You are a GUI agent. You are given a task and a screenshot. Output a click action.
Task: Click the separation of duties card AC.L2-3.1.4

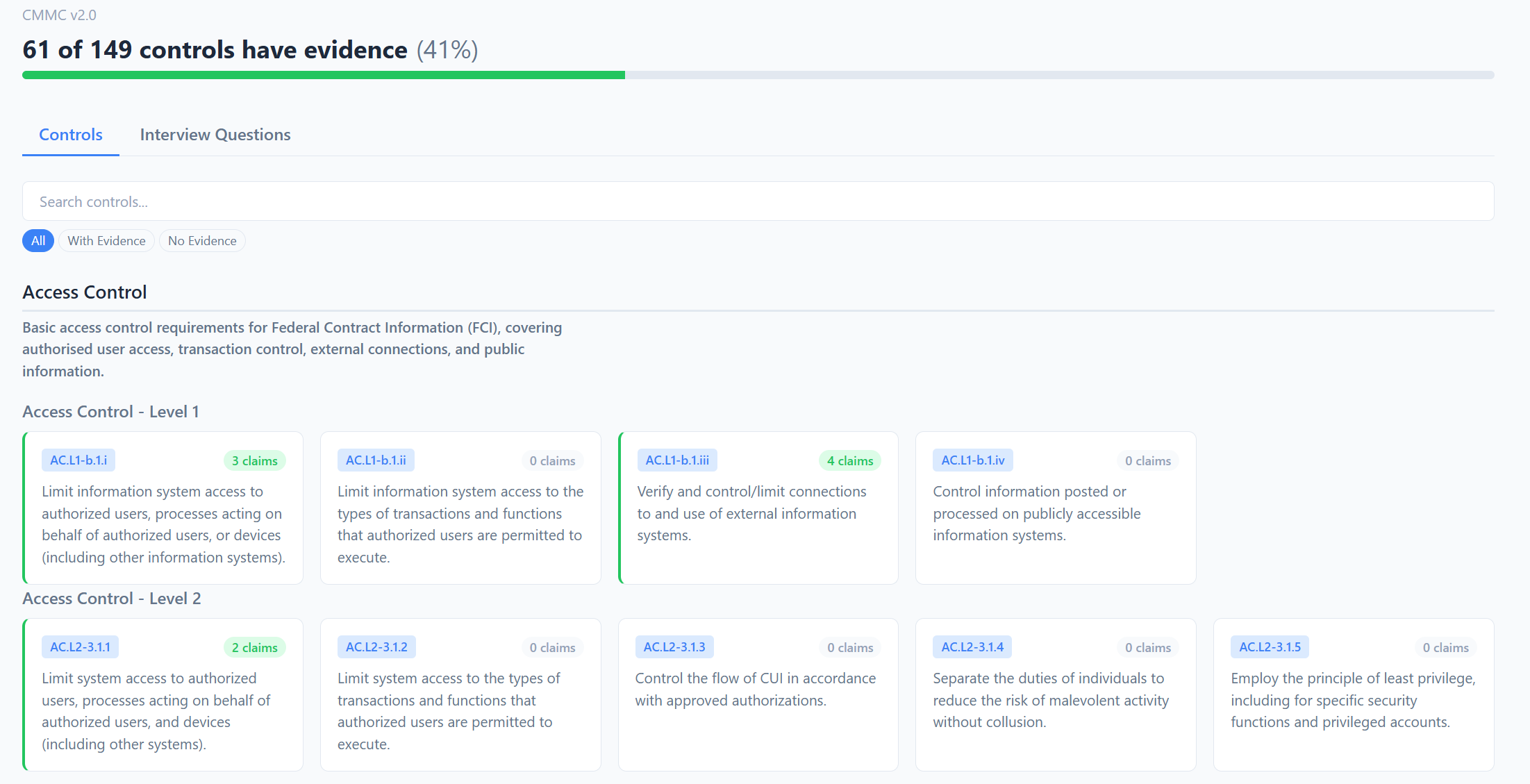click(x=1055, y=694)
